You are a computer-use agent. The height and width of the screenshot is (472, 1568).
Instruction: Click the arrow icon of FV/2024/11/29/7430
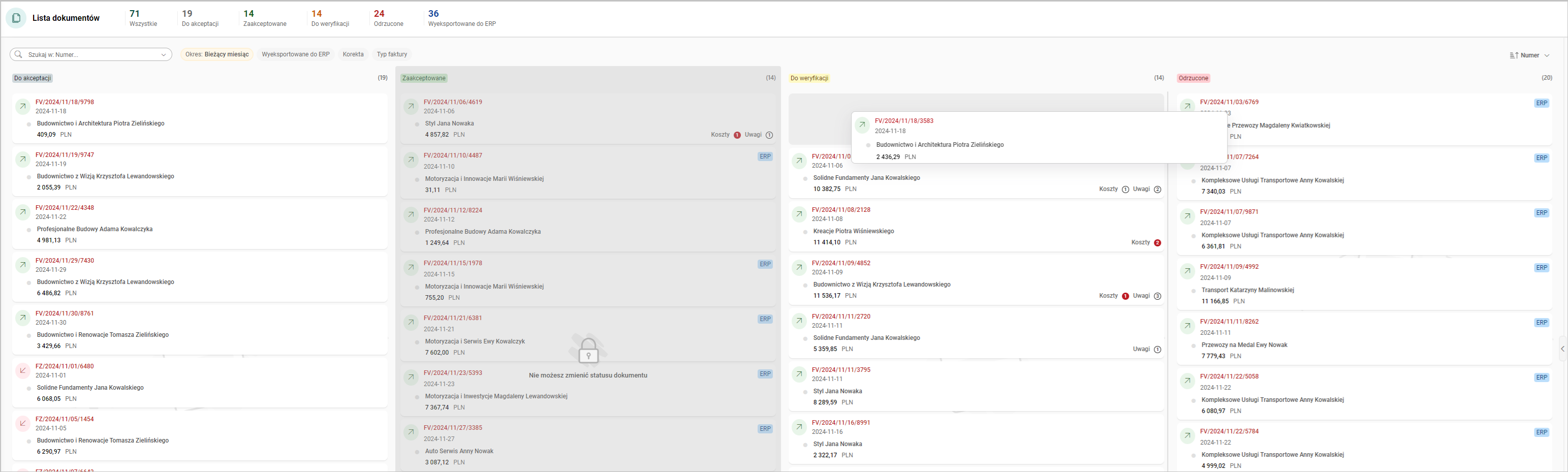click(22, 265)
